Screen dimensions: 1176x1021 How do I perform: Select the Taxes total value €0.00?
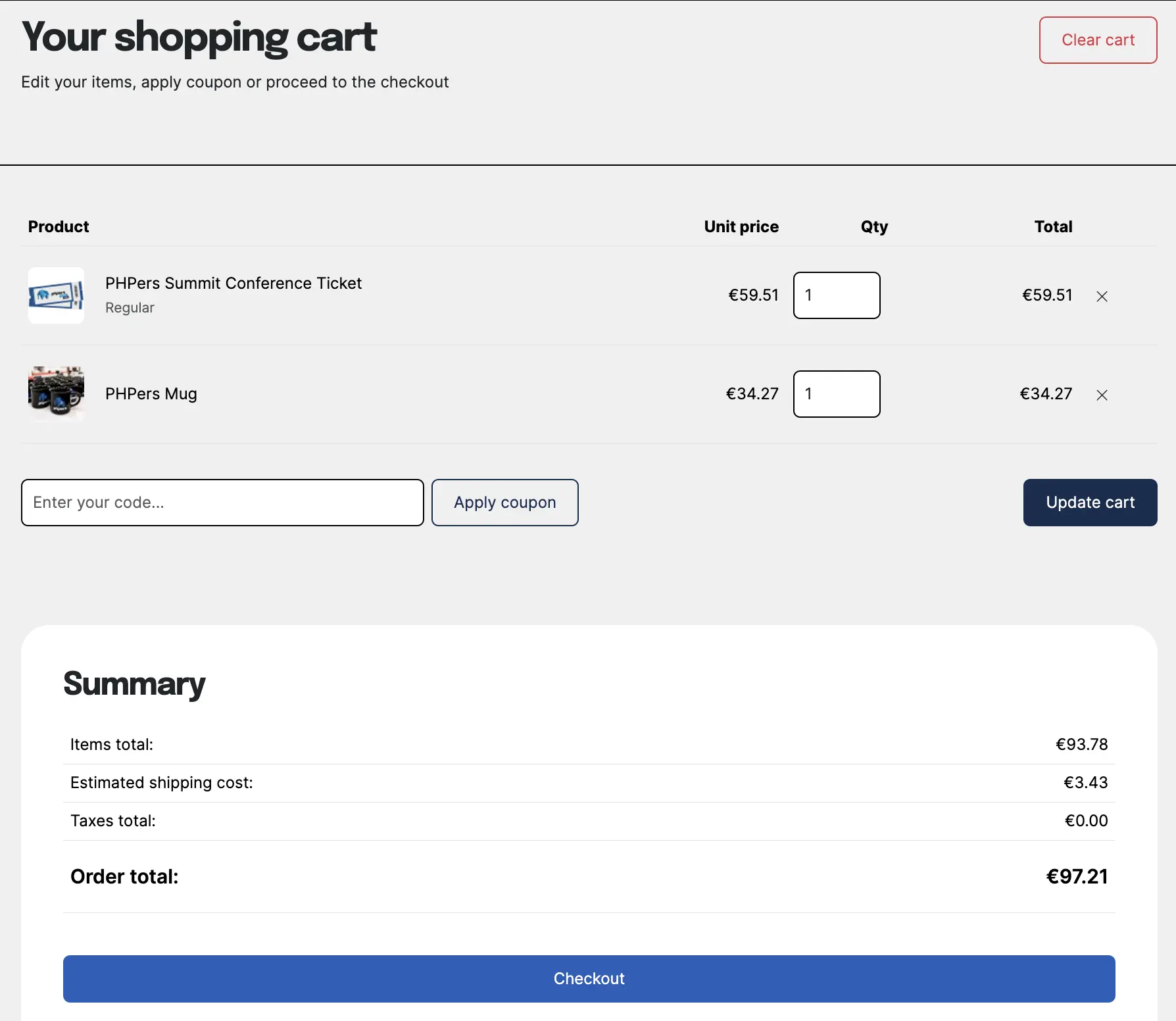(1086, 821)
